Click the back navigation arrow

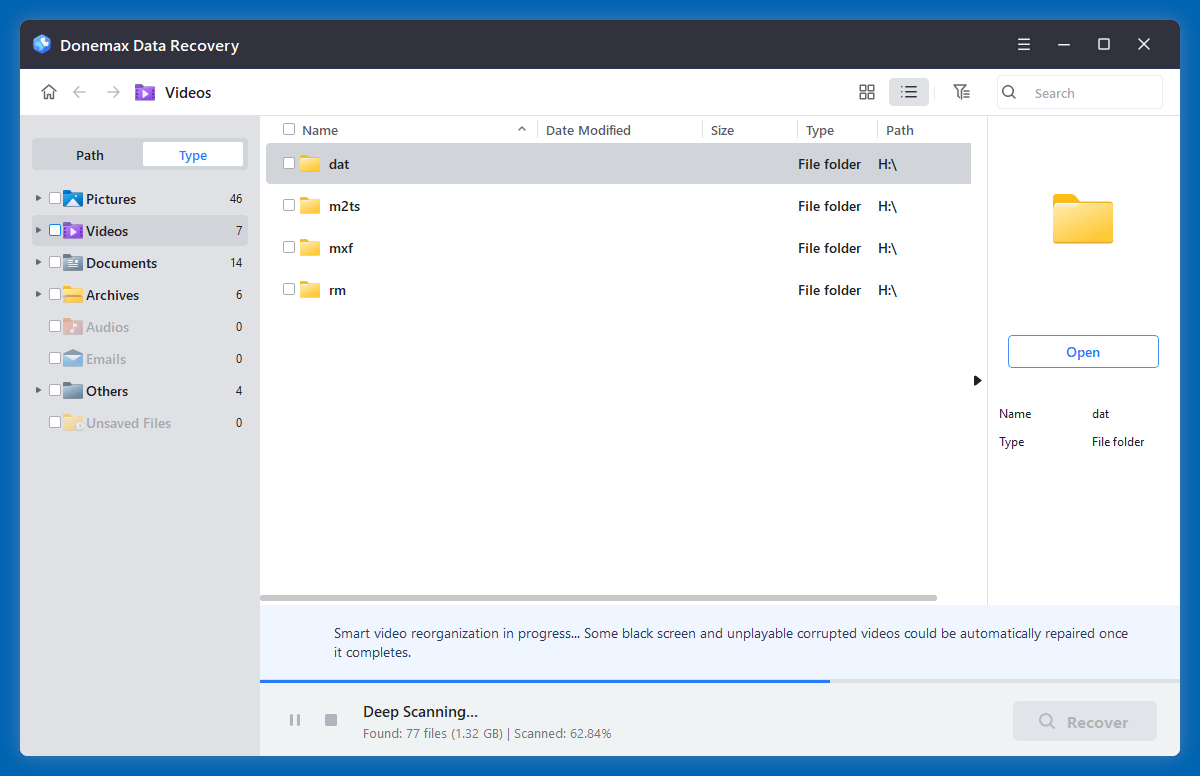pos(79,91)
